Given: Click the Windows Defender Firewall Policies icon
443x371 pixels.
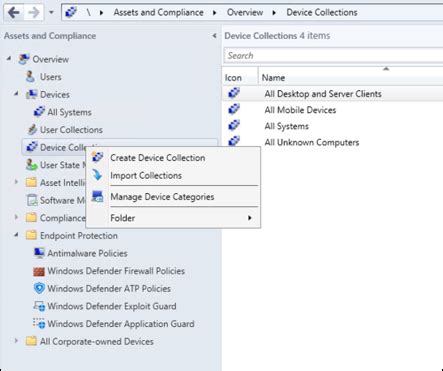Looking at the screenshot, I should (39, 271).
